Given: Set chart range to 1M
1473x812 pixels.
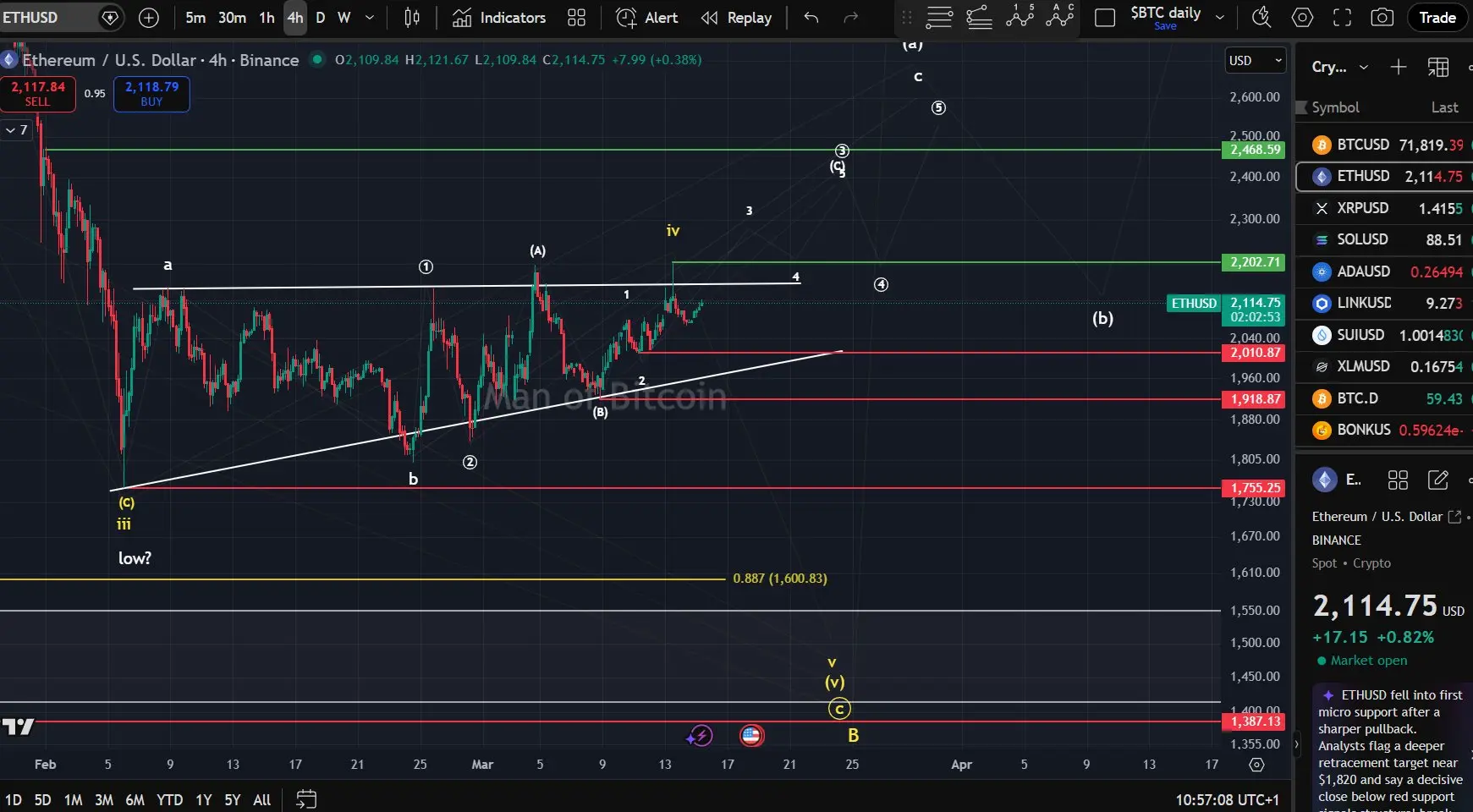Looking at the screenshot, I should 74,800.
